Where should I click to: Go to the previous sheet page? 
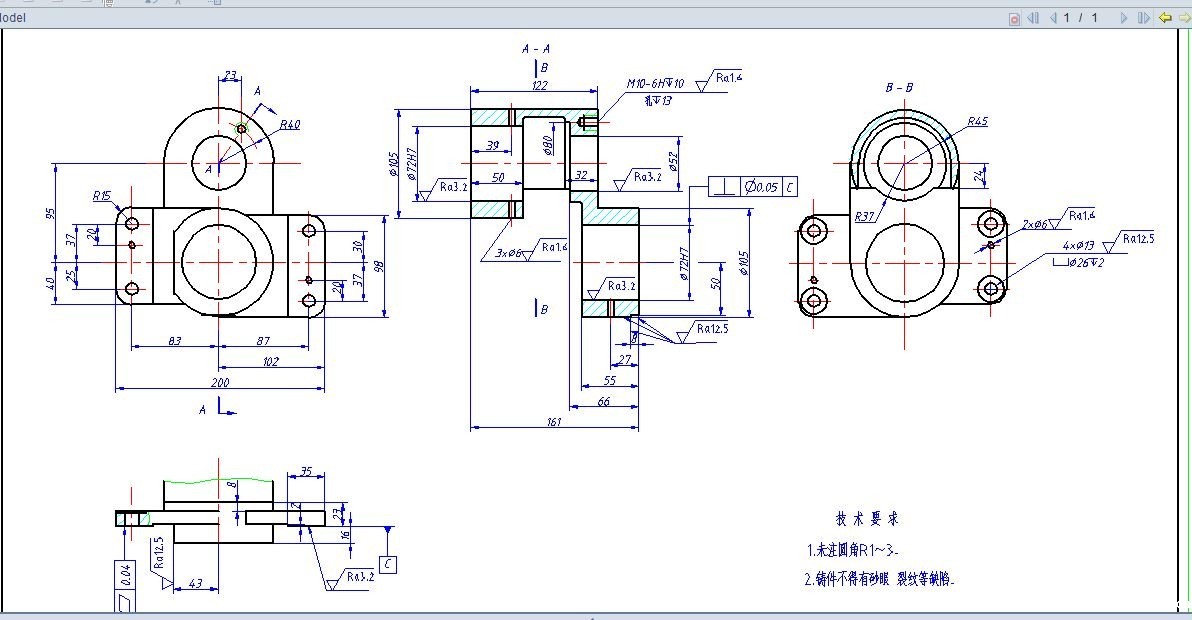tap(1052, 18)
